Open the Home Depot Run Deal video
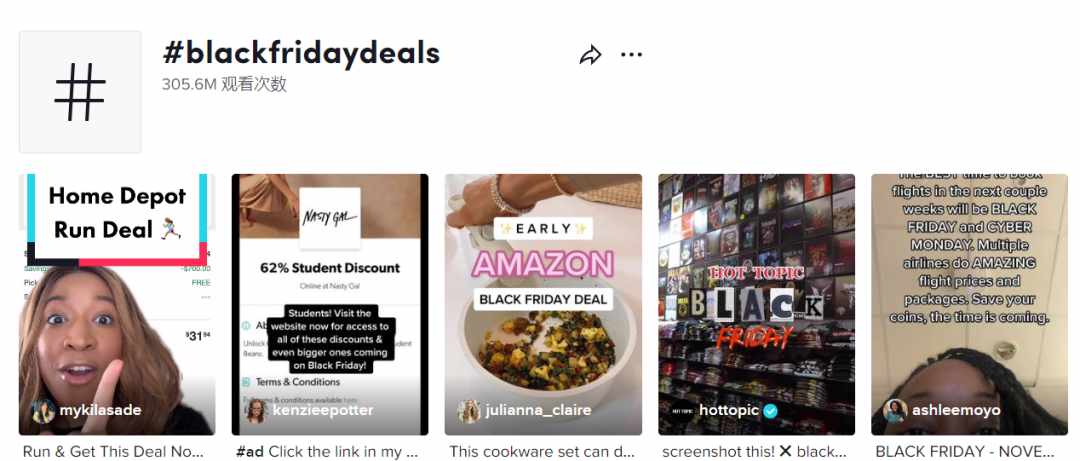This screenshot has height=461, width=1080. click(x=117, y=304)
